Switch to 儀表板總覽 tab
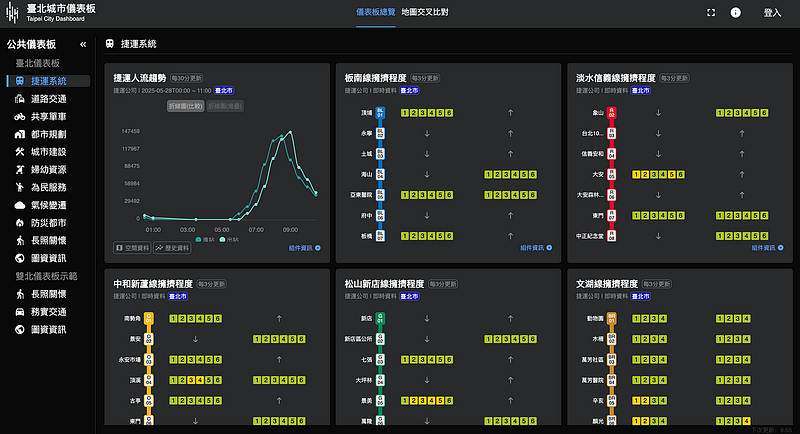 [x=376, y=12]
